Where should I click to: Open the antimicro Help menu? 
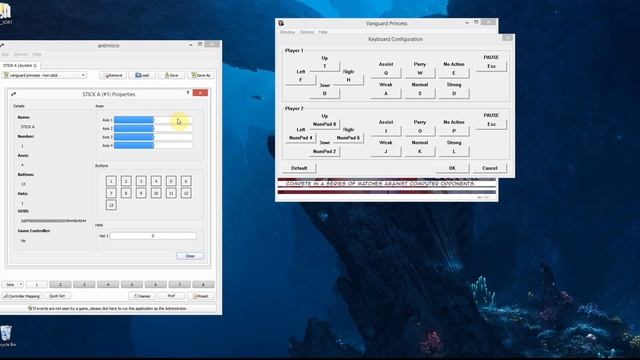(x=37, y=54)
